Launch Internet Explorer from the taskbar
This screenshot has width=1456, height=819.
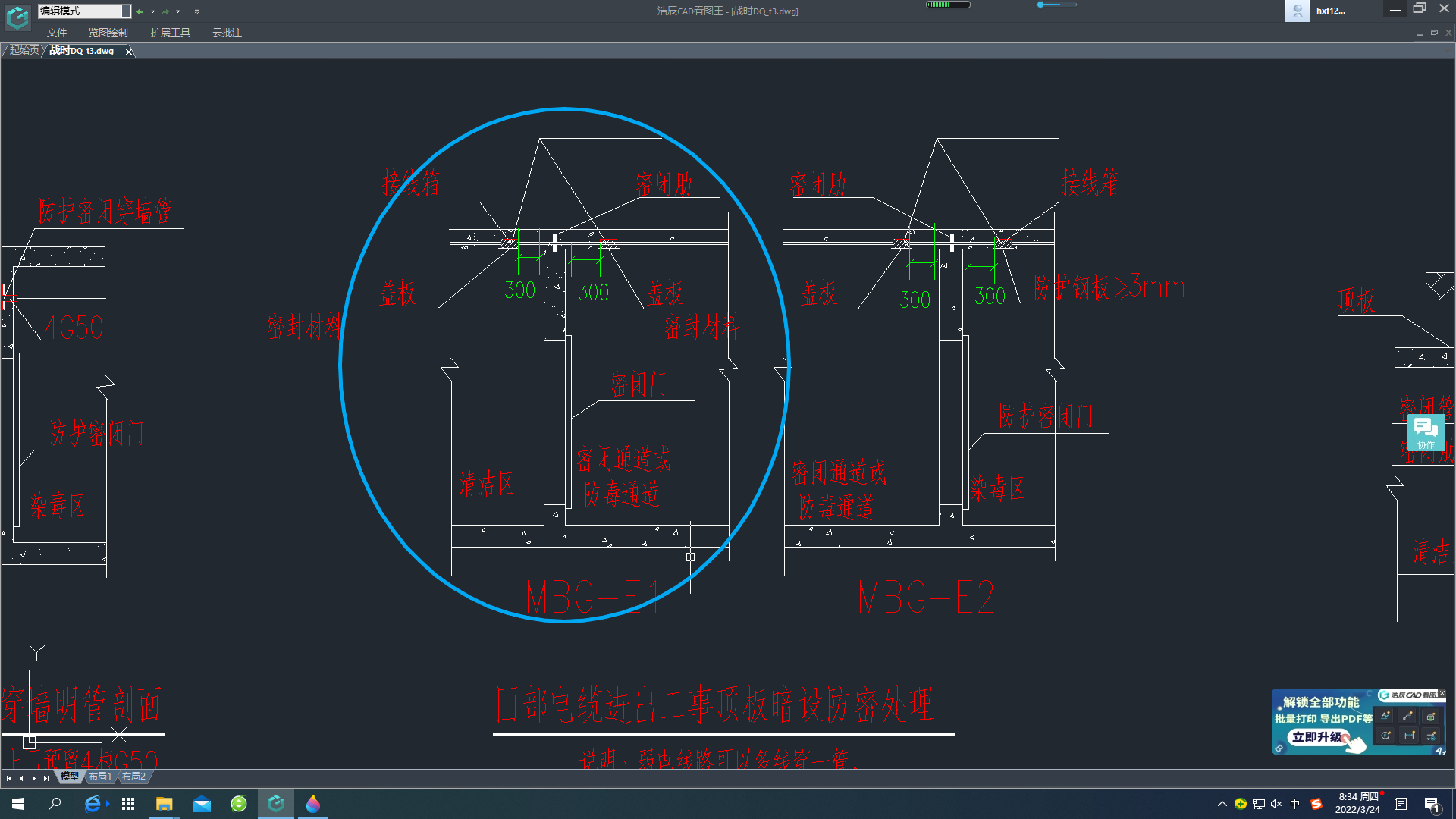click(x=92, y=804)
